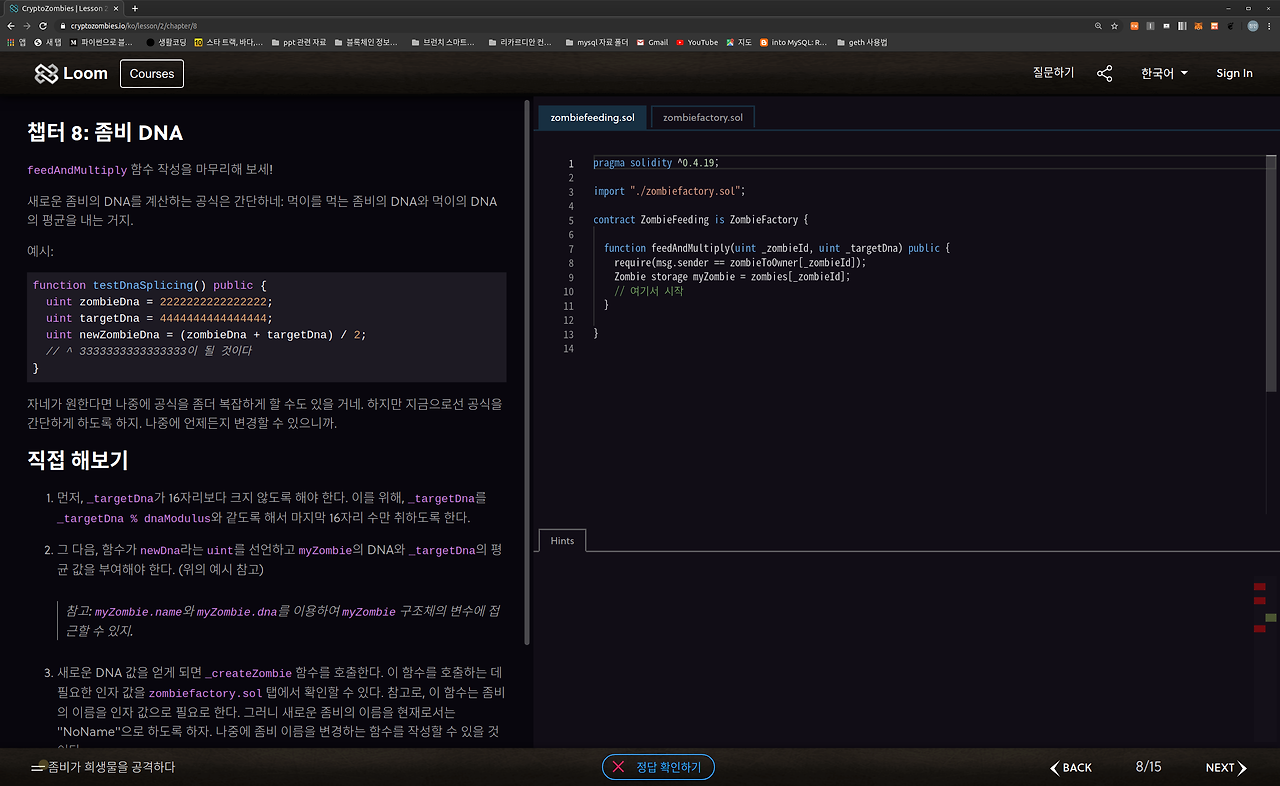Open the chapter list hamburger menu
1280x786 pixels.
38,768
